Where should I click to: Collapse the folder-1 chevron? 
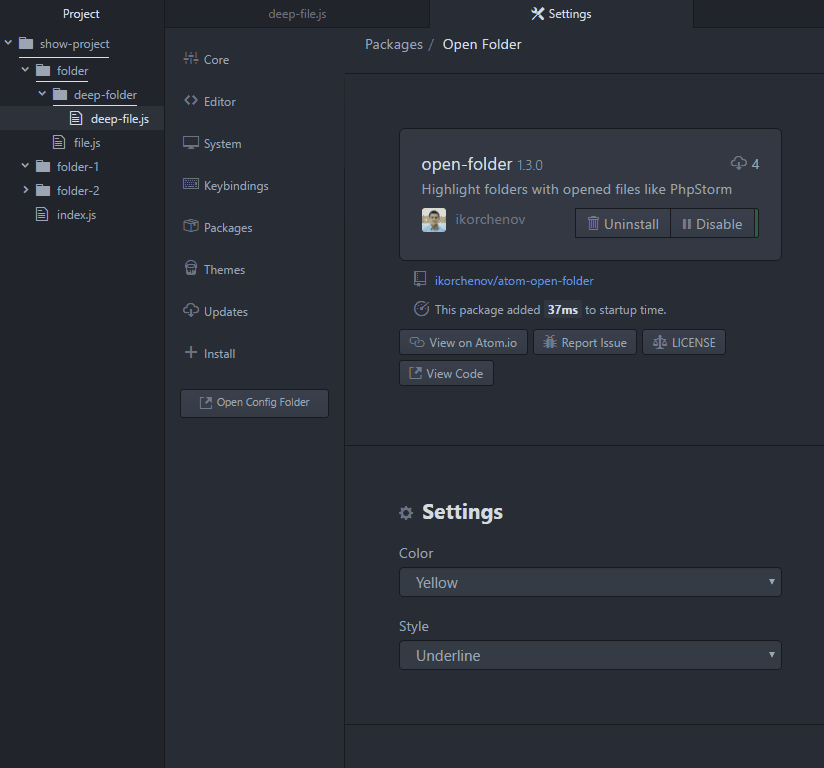tap(25, 166)
